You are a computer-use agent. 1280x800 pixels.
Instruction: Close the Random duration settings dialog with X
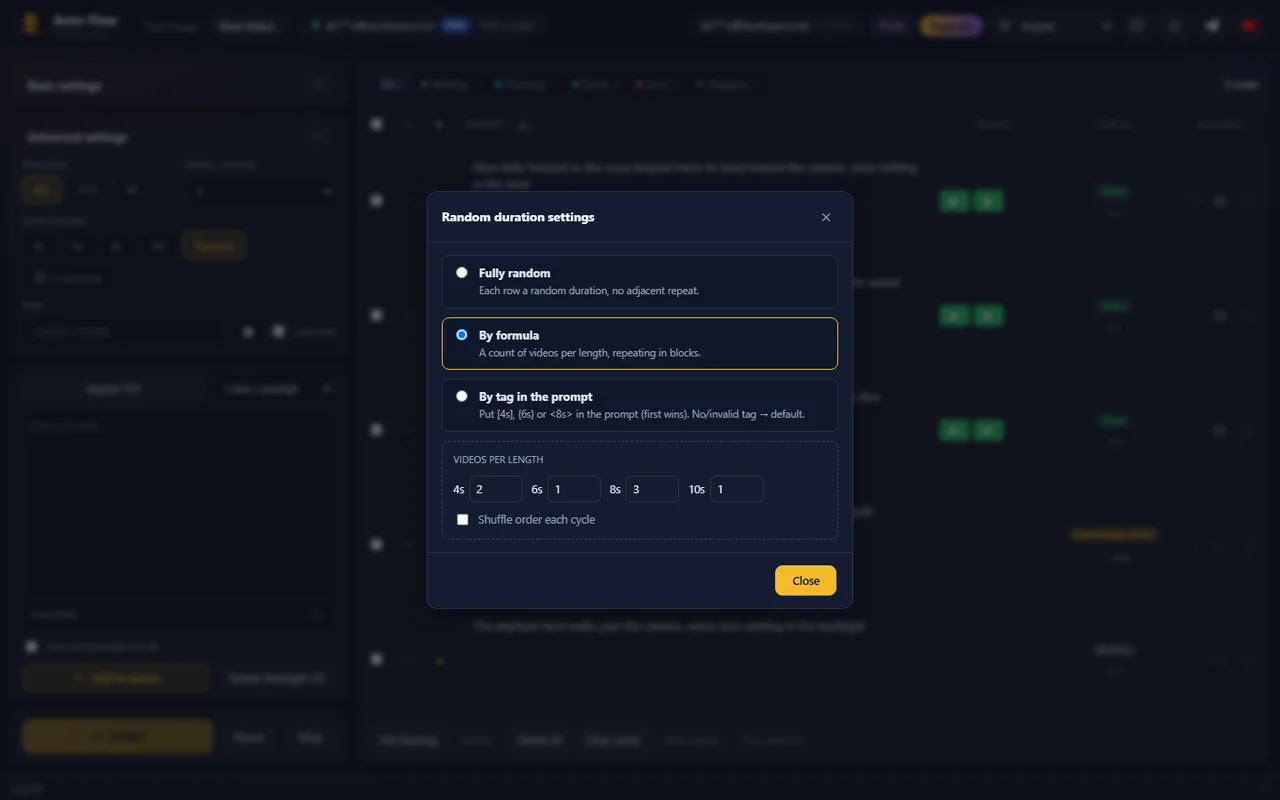[x=826, y=217]
